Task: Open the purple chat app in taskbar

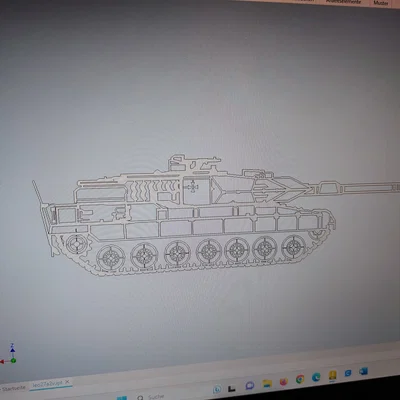Action: click(x=250, y=386)
